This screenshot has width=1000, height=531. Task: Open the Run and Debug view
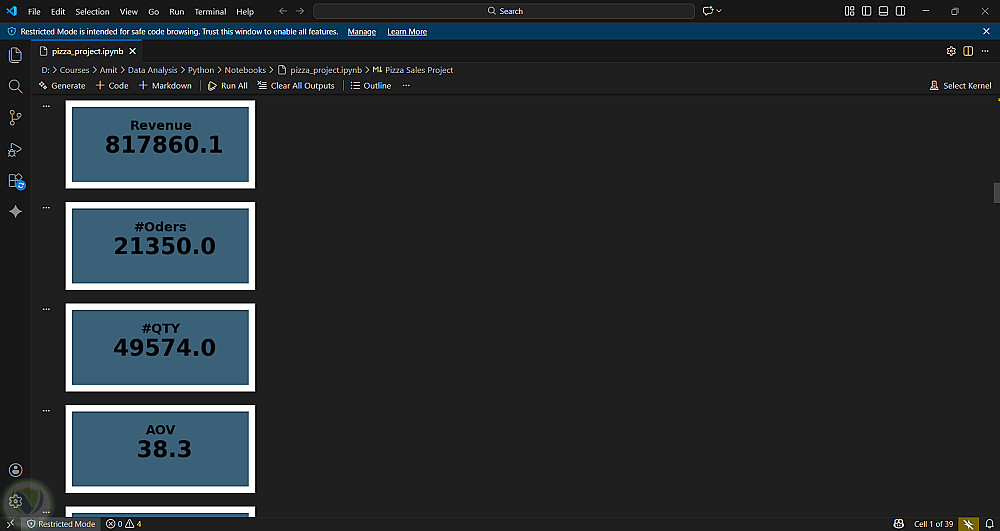[15, 150]
